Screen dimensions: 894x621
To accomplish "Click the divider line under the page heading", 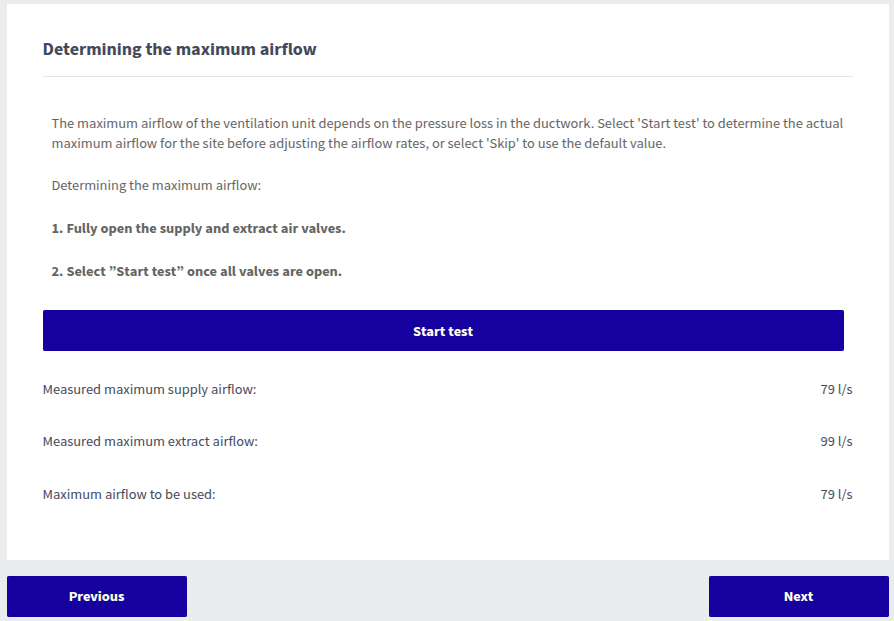I will [447, 76].
